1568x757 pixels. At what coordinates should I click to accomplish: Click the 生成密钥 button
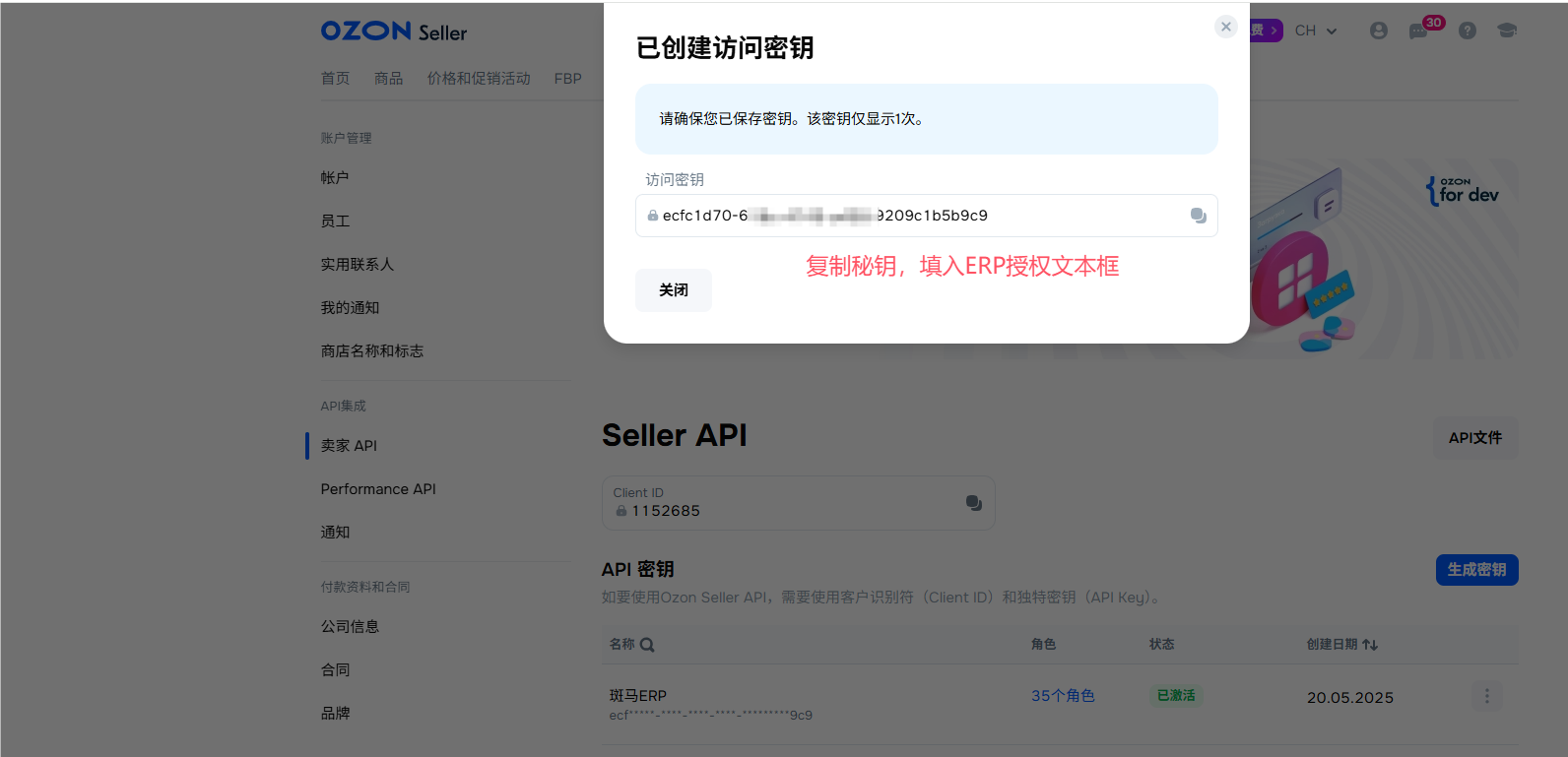[x=1476, y=570]
